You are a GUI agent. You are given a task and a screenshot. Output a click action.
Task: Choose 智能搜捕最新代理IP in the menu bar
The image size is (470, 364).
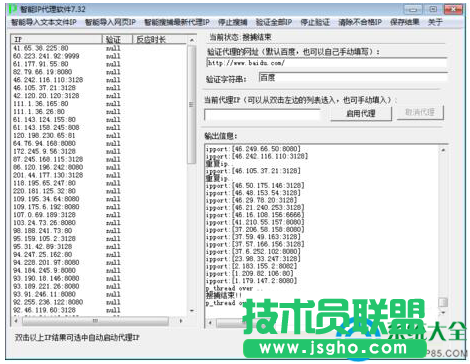(x=177, y=22)
